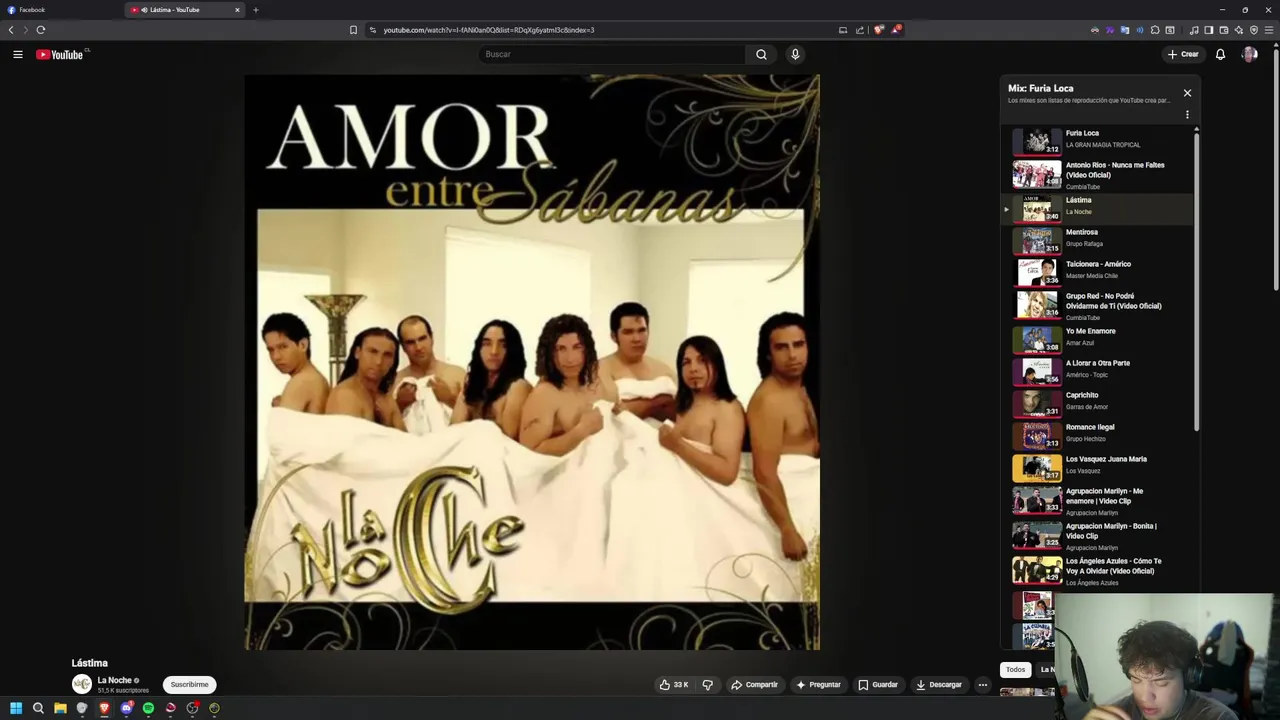The width and height of the screenshot is (1280, 720).
Task: Click the address bar URL
Action: click(x=489, y=30)
